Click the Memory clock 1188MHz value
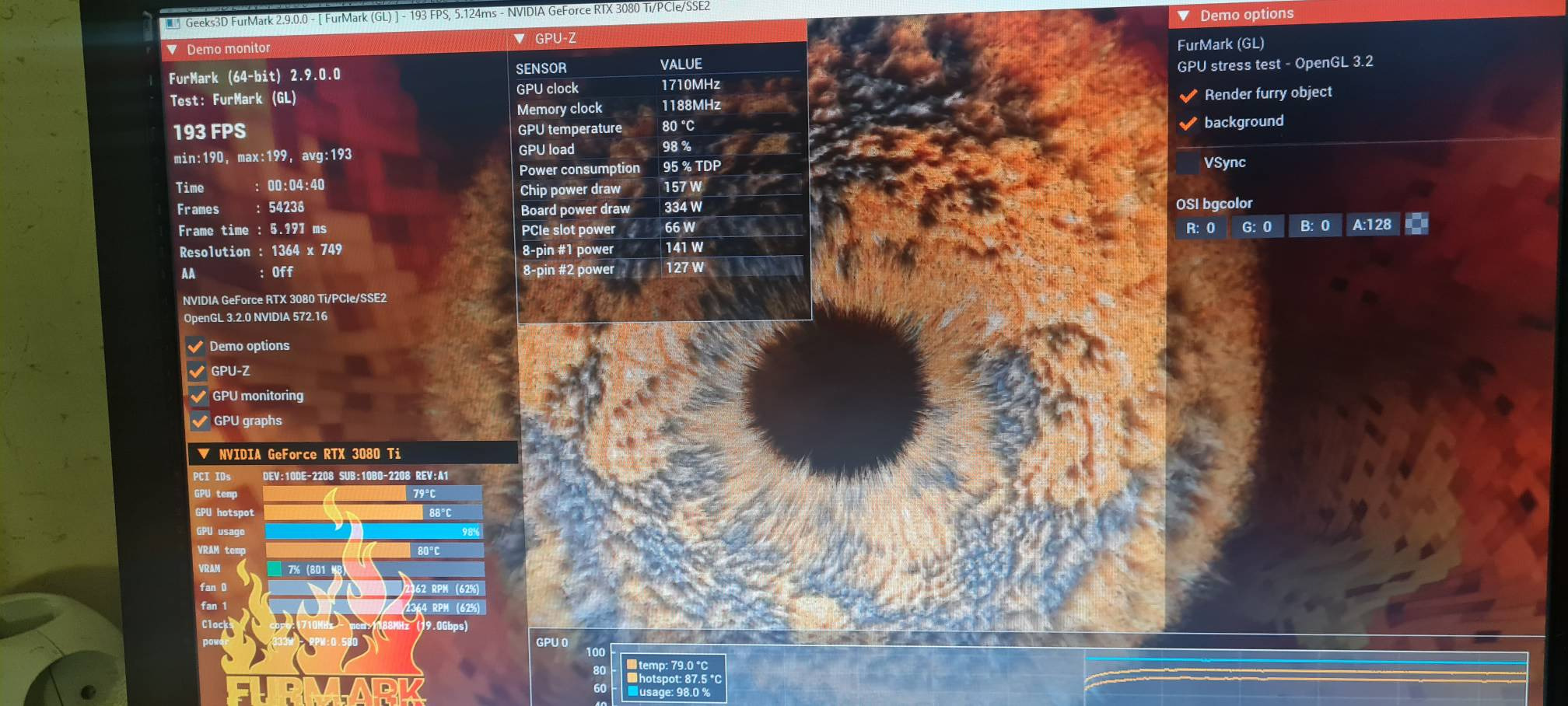 [x=691, y=105]
